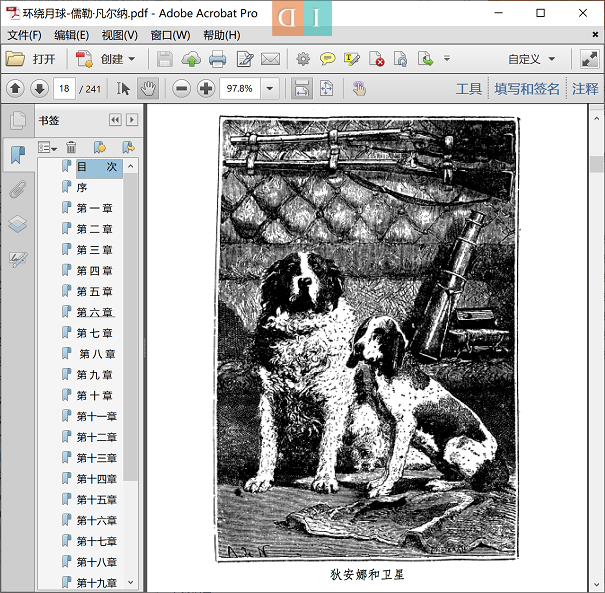This screenshot has width=605, height=593.
Task: Open the 自定义 dropdown
Action: [x=532, y=59]
